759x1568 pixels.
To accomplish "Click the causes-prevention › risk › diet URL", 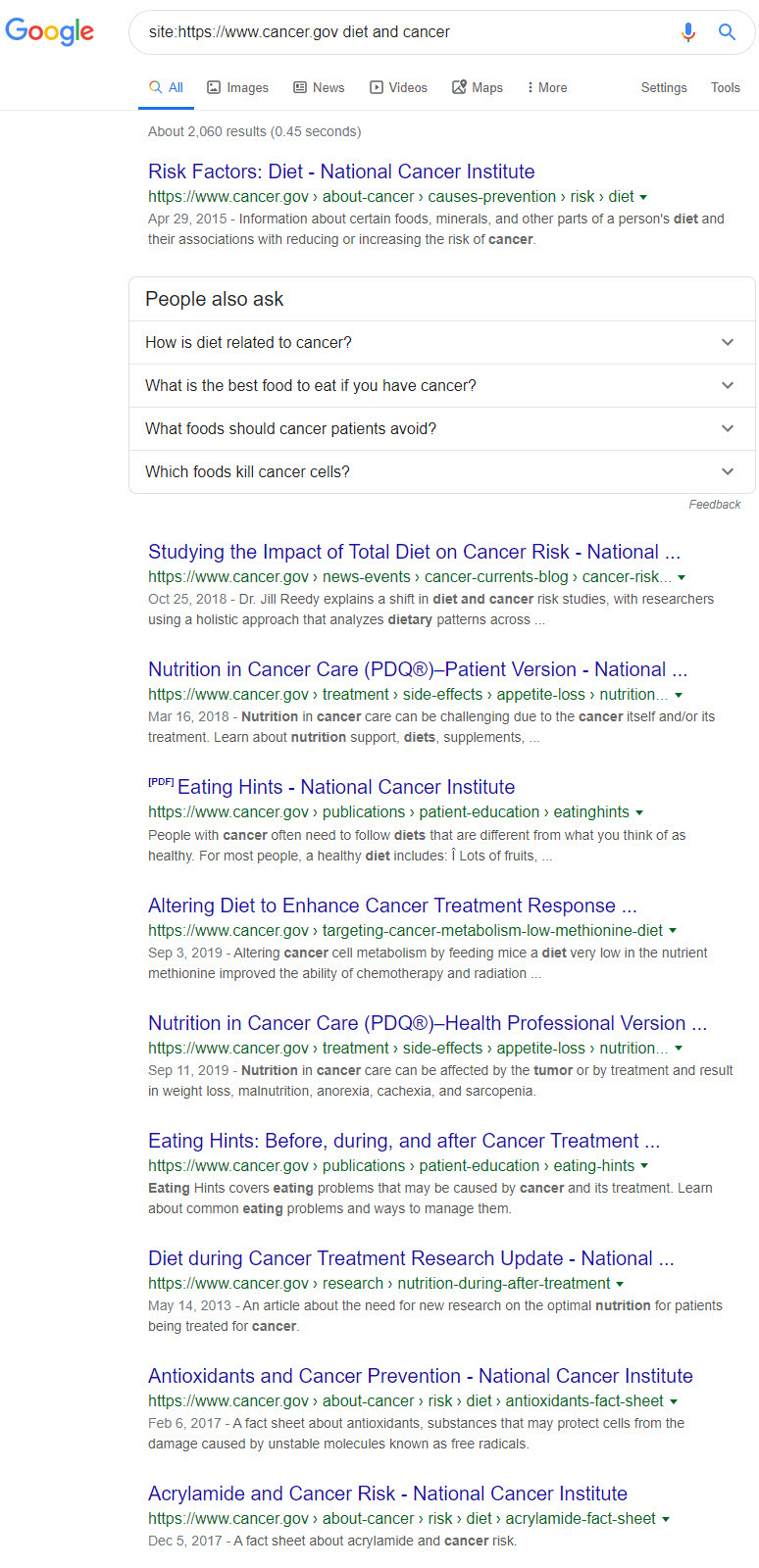I will tap(391, 196).
